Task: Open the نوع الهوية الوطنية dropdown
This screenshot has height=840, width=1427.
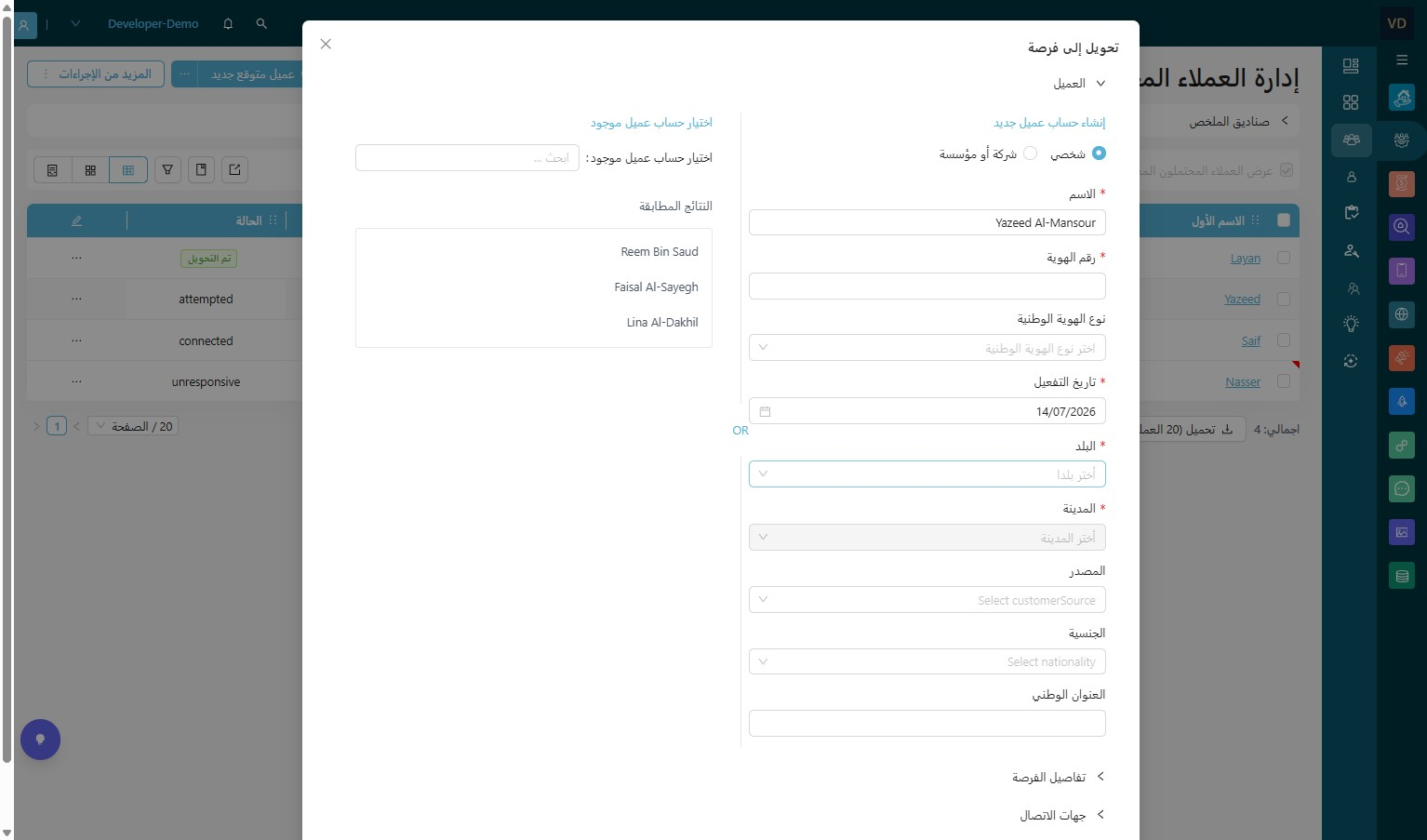Action: tap(927, 348)
